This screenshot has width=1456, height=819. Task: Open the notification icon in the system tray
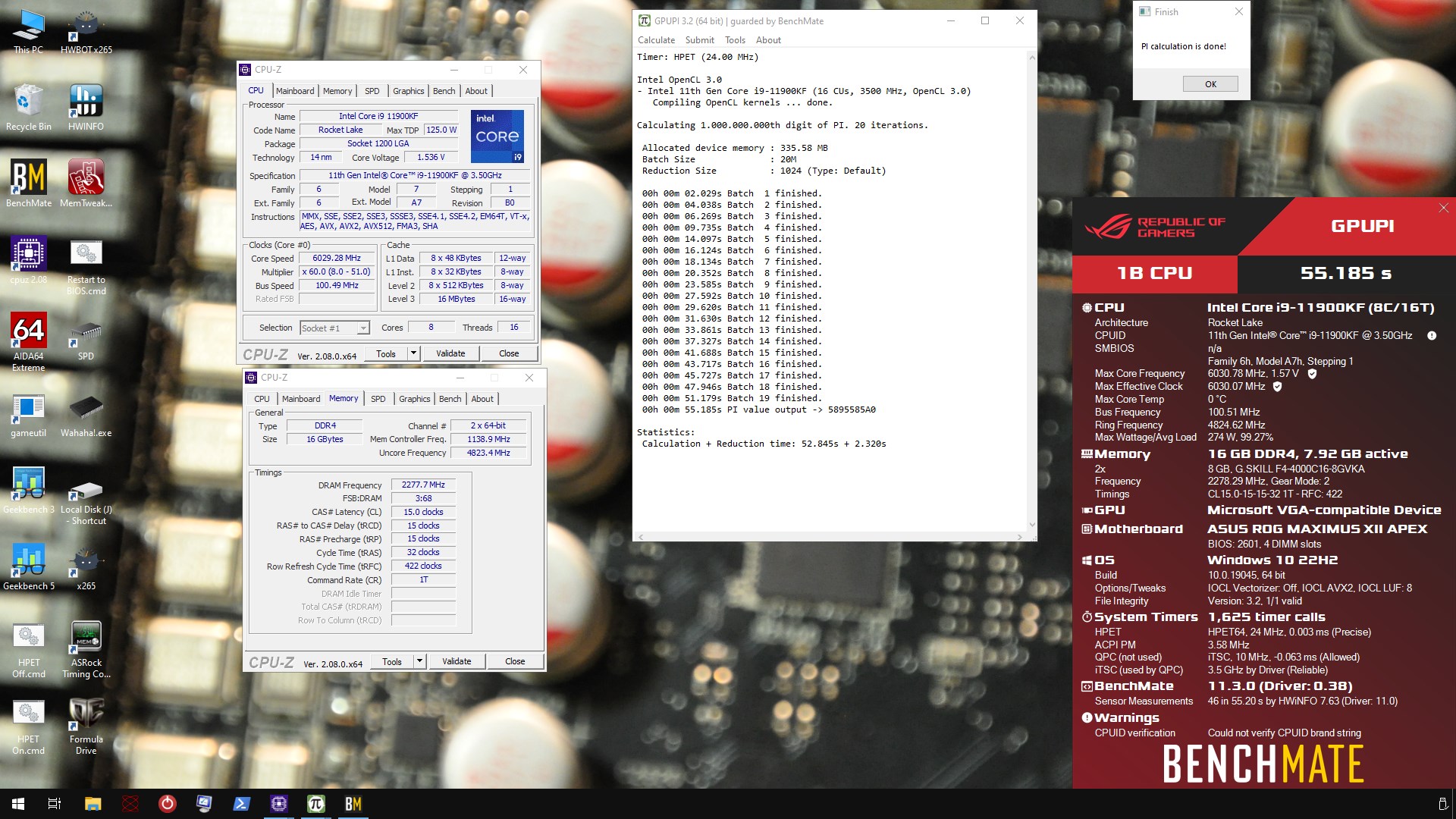(x=1442, y=804)
